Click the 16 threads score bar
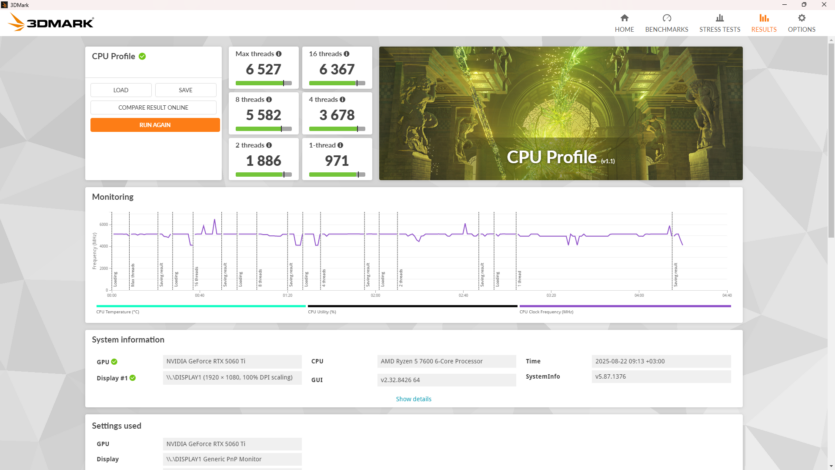This screenshot has width=835, height=470. click(337, 83)
